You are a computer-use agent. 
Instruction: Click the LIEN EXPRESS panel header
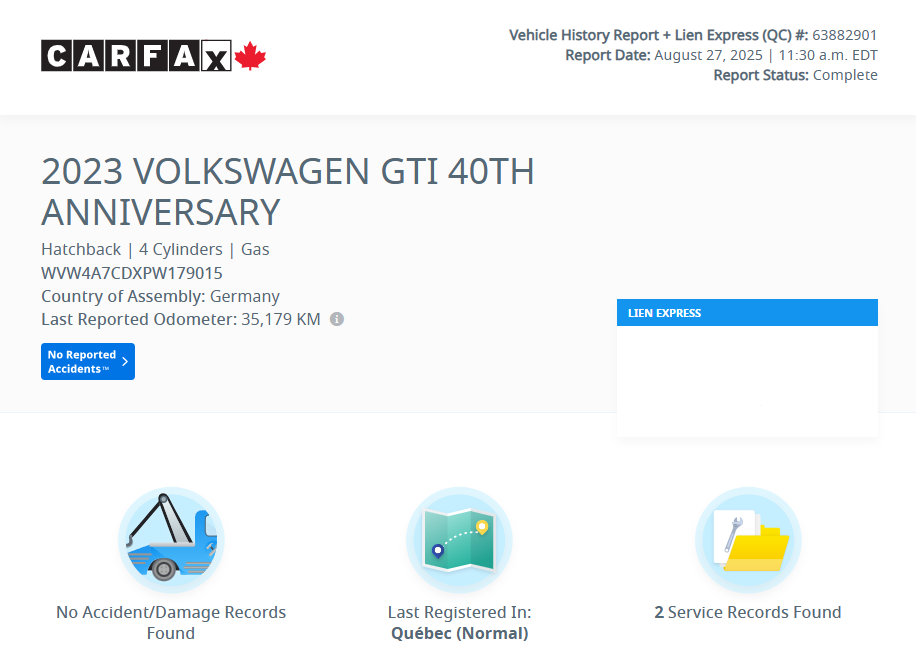tap(747, 313)
